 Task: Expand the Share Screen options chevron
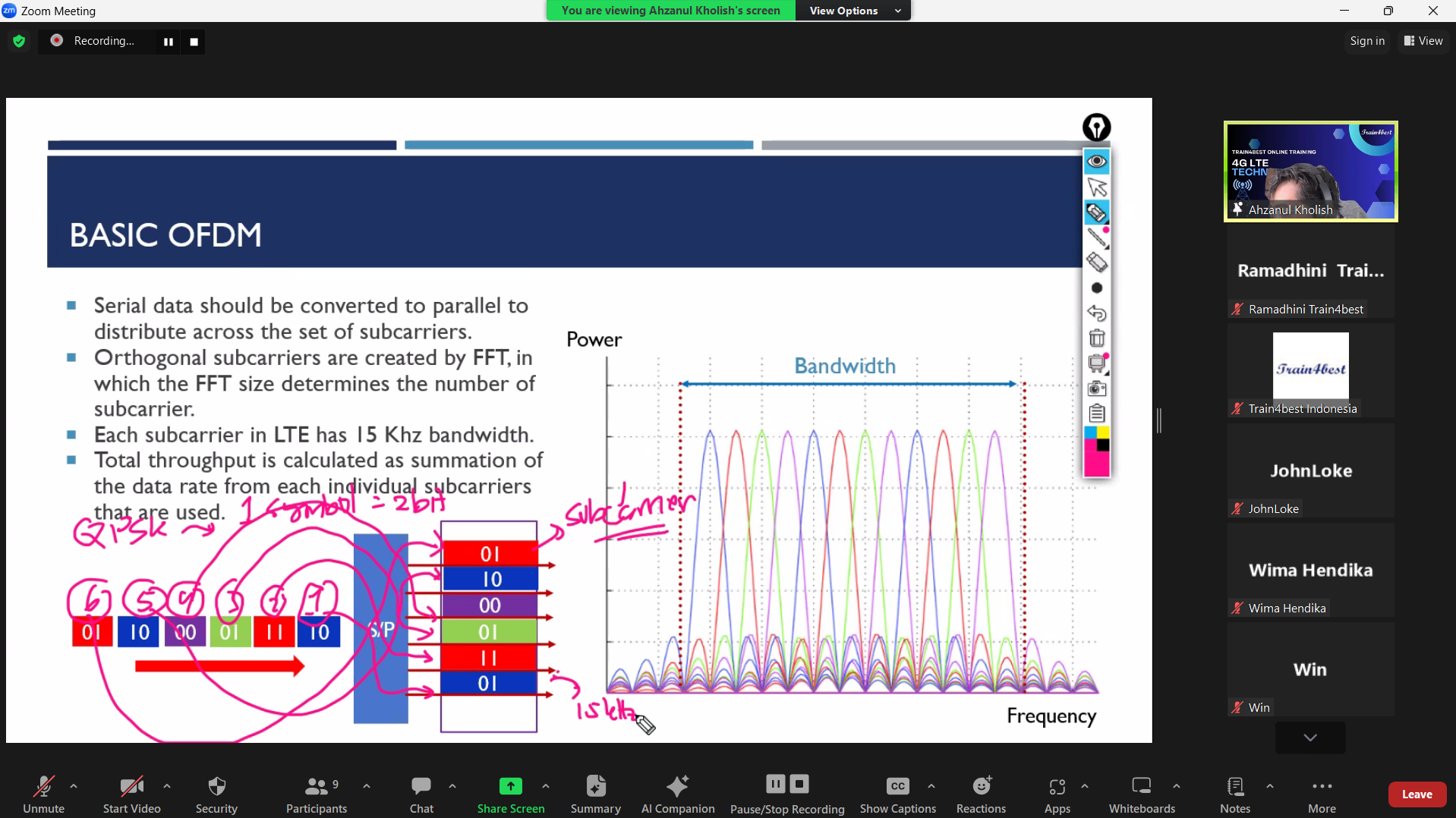click(546, 787)
